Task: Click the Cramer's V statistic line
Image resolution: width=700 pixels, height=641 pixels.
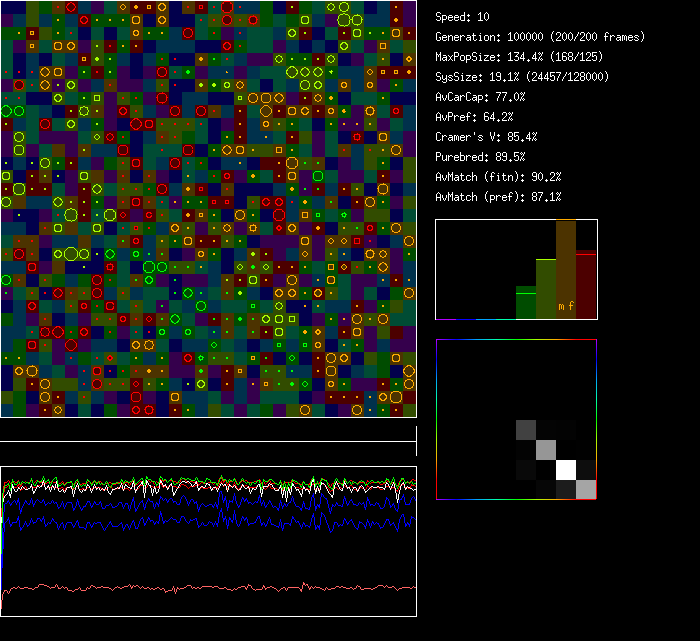Action: (487, 137)
